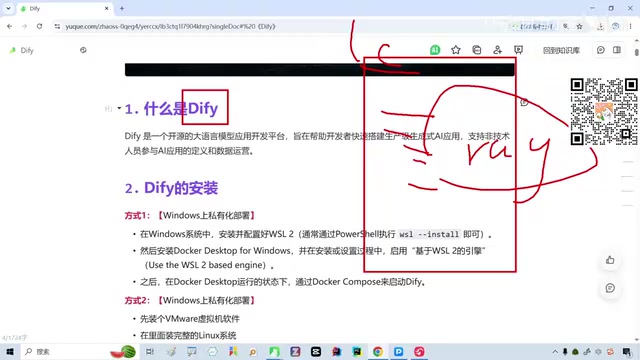Click the QR code image

(604, 111)
